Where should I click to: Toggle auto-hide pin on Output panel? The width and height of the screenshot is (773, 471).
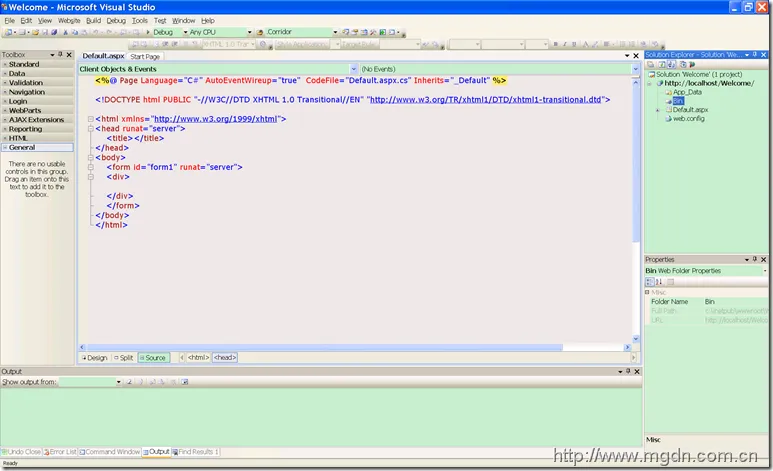click(628, 371)
